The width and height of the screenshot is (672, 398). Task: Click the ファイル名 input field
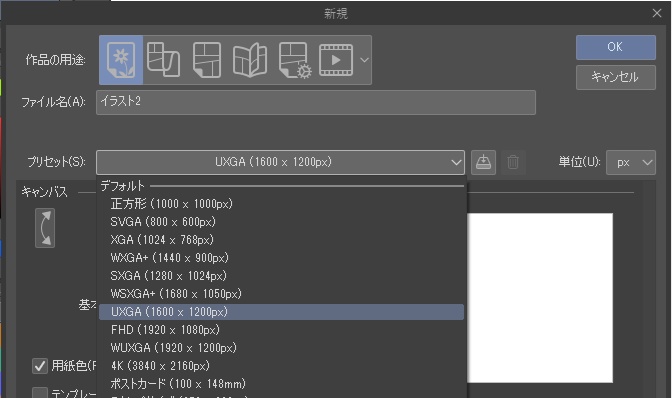point(316,102)
